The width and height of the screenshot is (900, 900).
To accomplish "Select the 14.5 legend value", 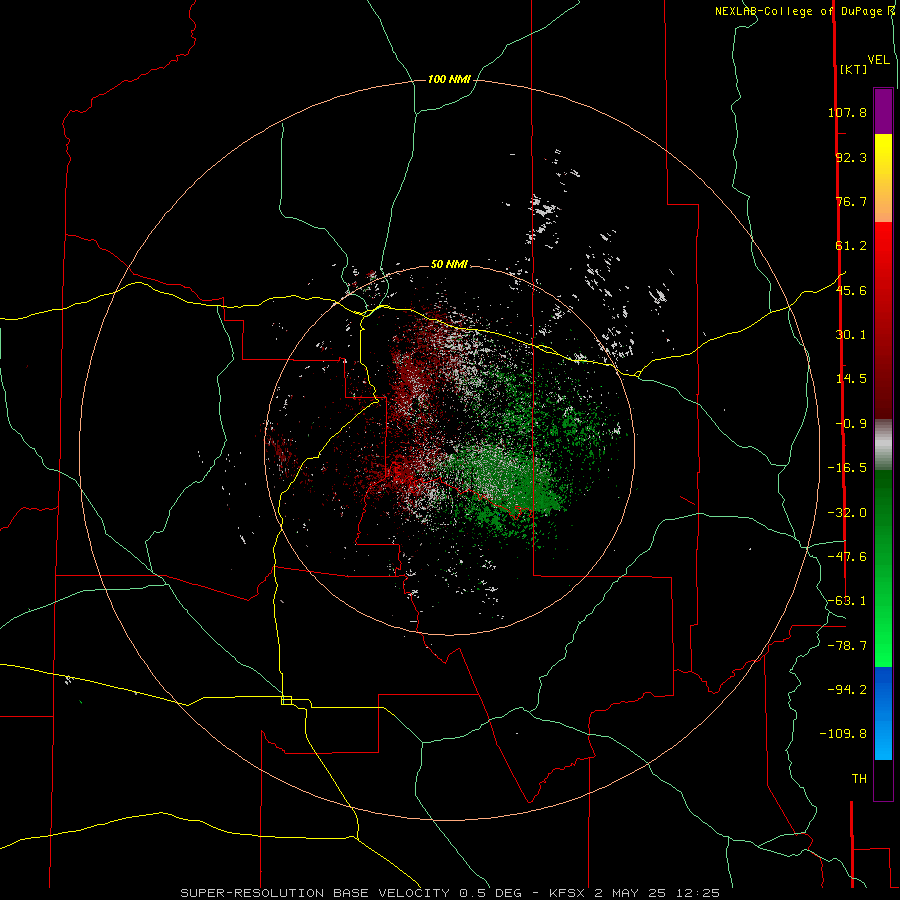I will pos(851,379).
